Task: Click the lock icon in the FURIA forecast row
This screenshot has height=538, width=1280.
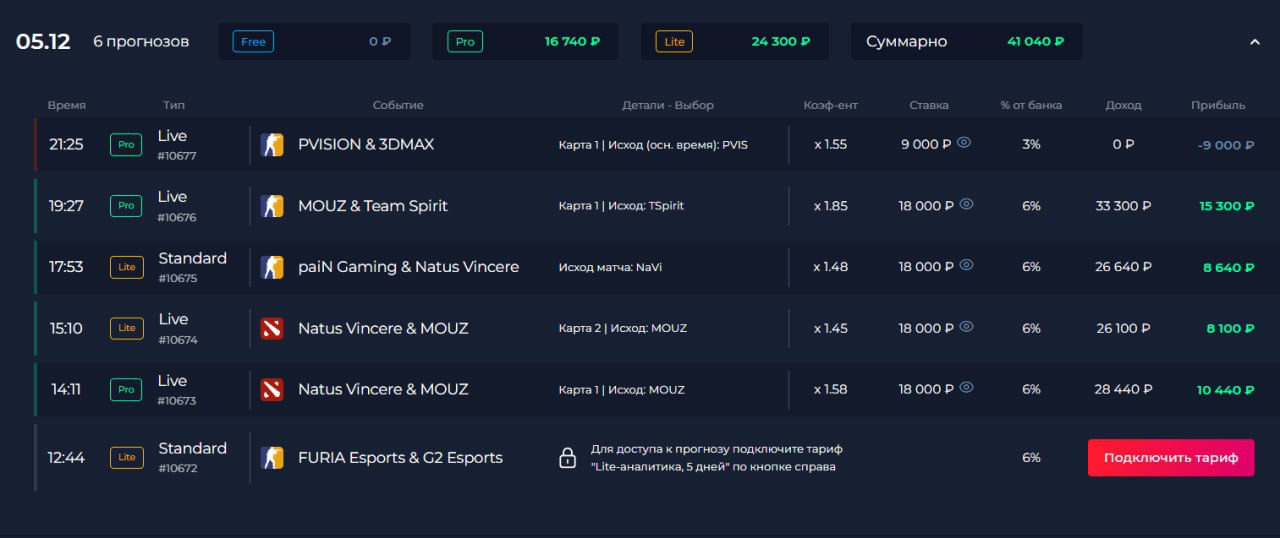Action: 567,458
